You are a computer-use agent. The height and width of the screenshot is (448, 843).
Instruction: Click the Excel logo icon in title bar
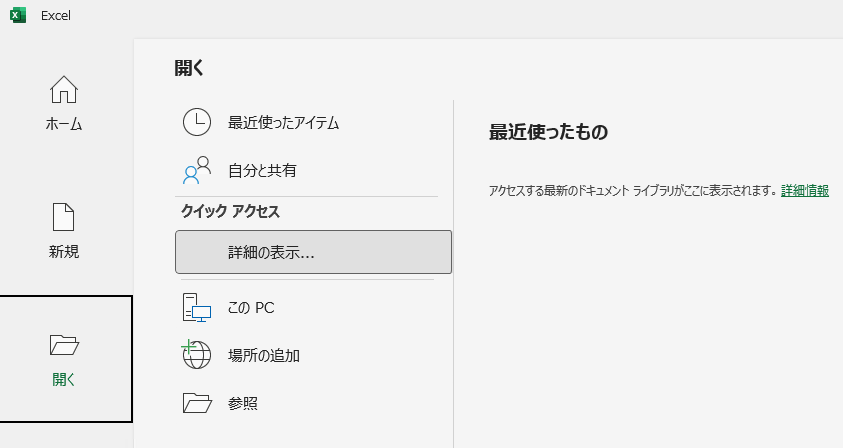(18, 16)
